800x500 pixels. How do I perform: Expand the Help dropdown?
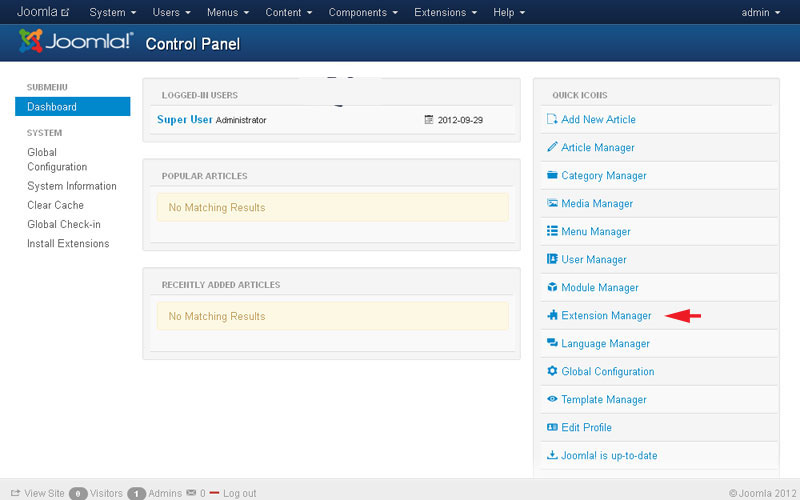pyautogui.click(x=509, y=12)
